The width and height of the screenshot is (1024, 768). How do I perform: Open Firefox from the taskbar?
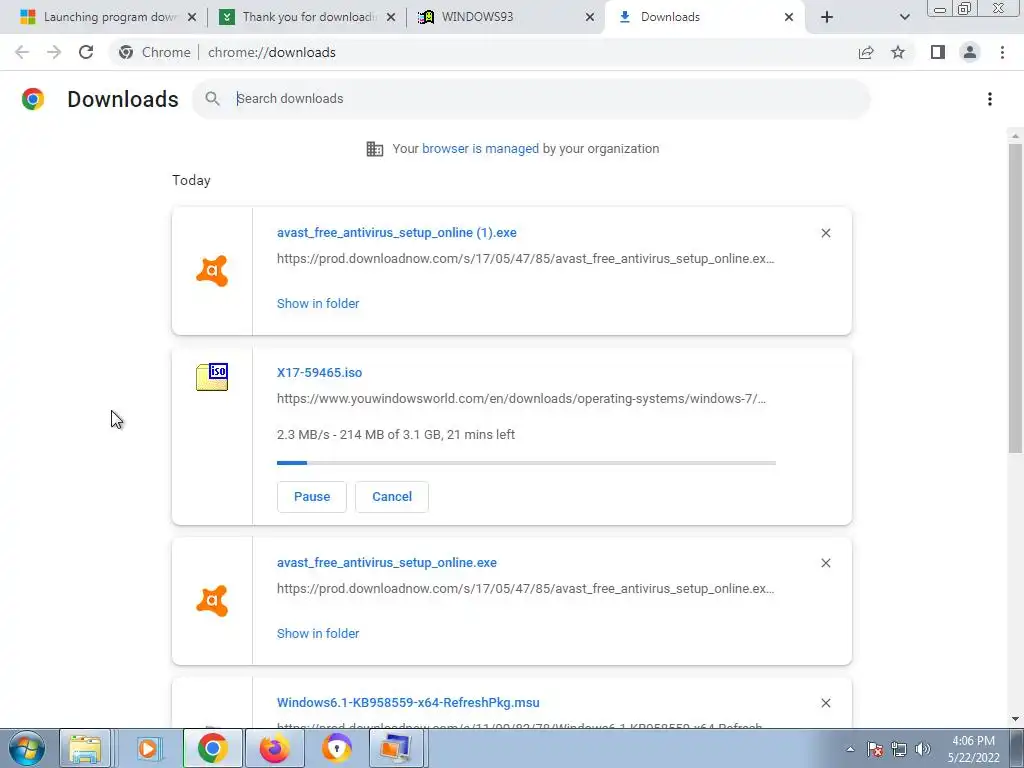274,748
